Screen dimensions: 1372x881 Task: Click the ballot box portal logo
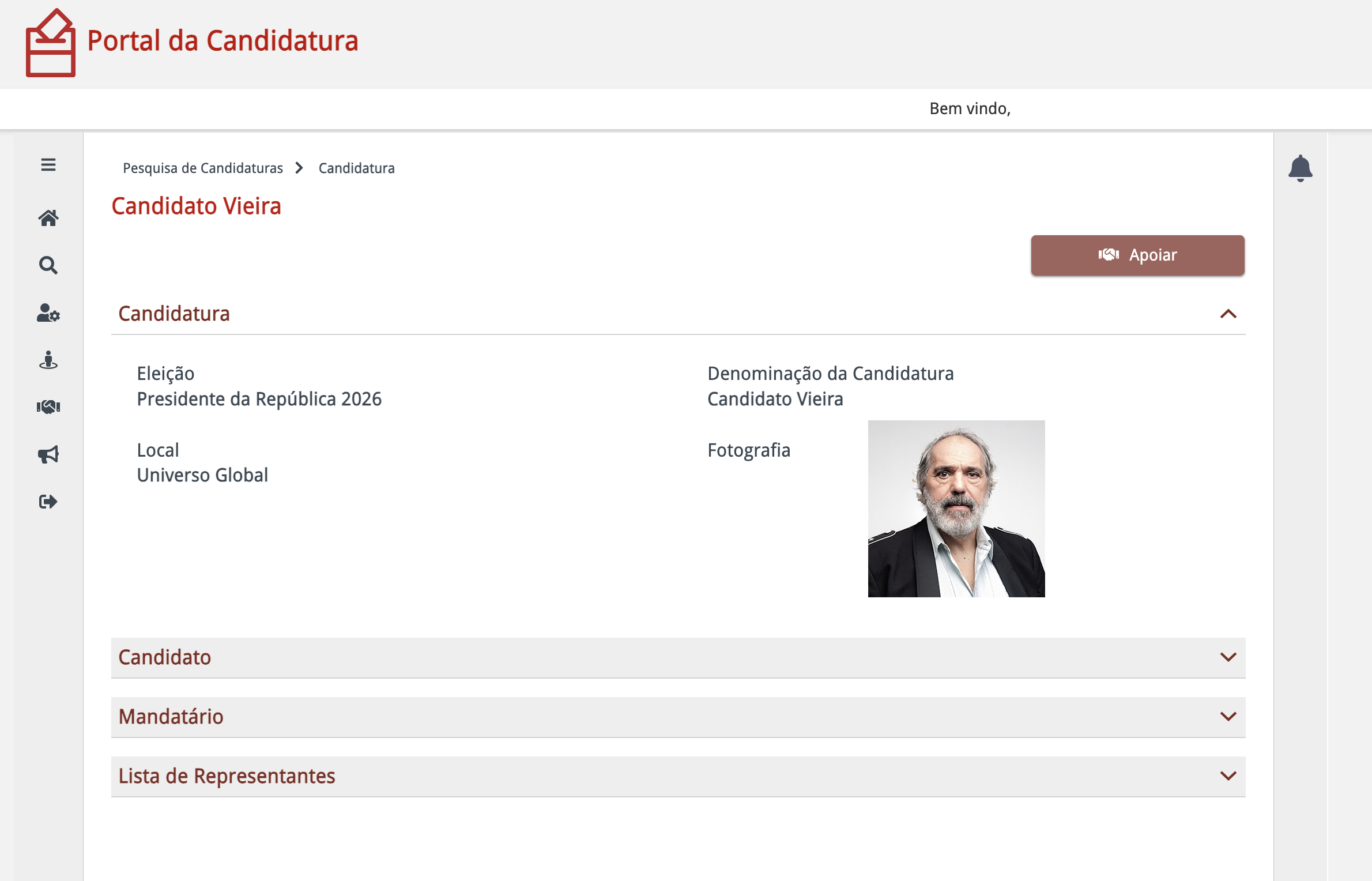(x=51, y=43)
